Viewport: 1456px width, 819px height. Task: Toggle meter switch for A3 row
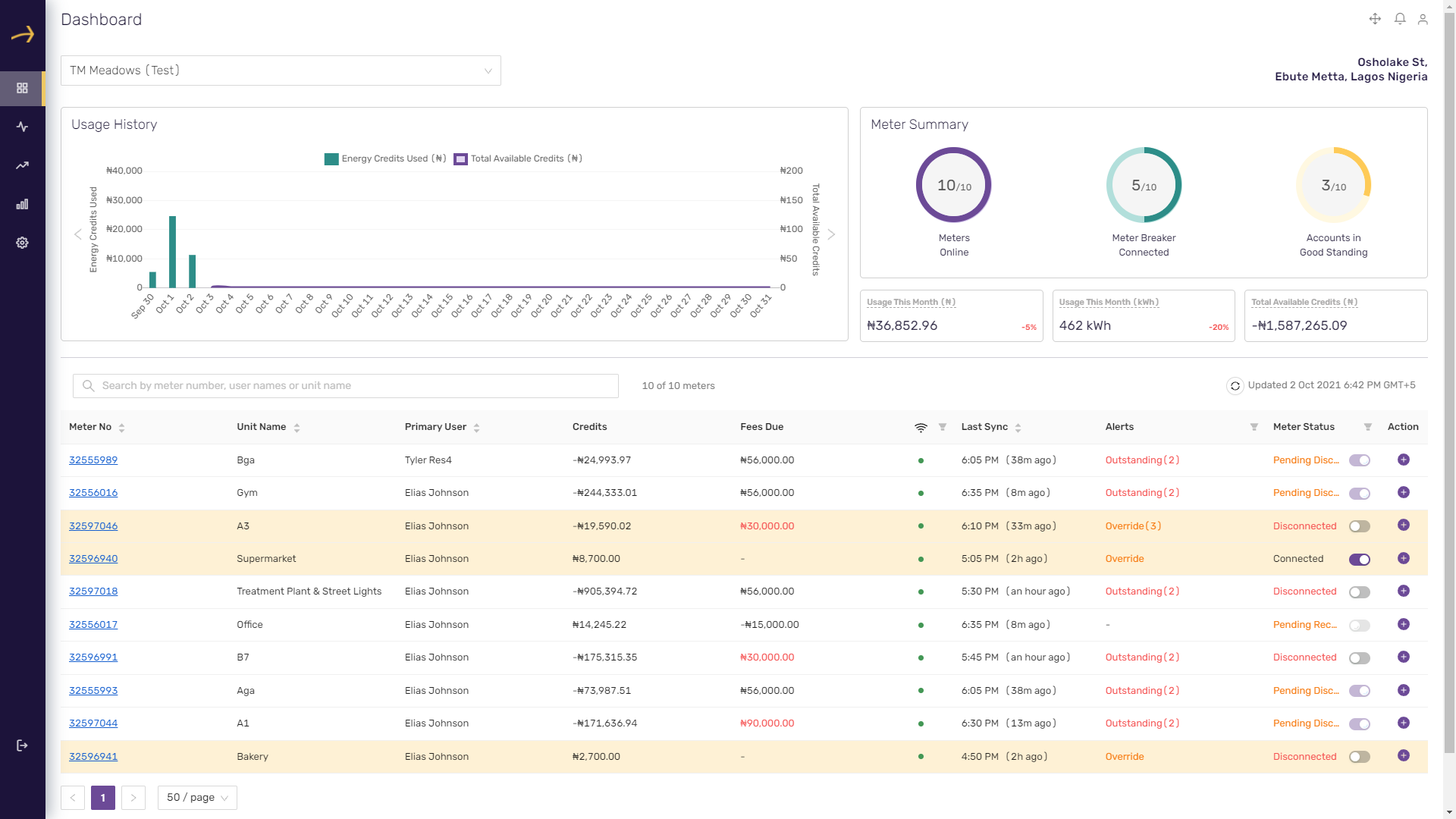pos(1360,526)
